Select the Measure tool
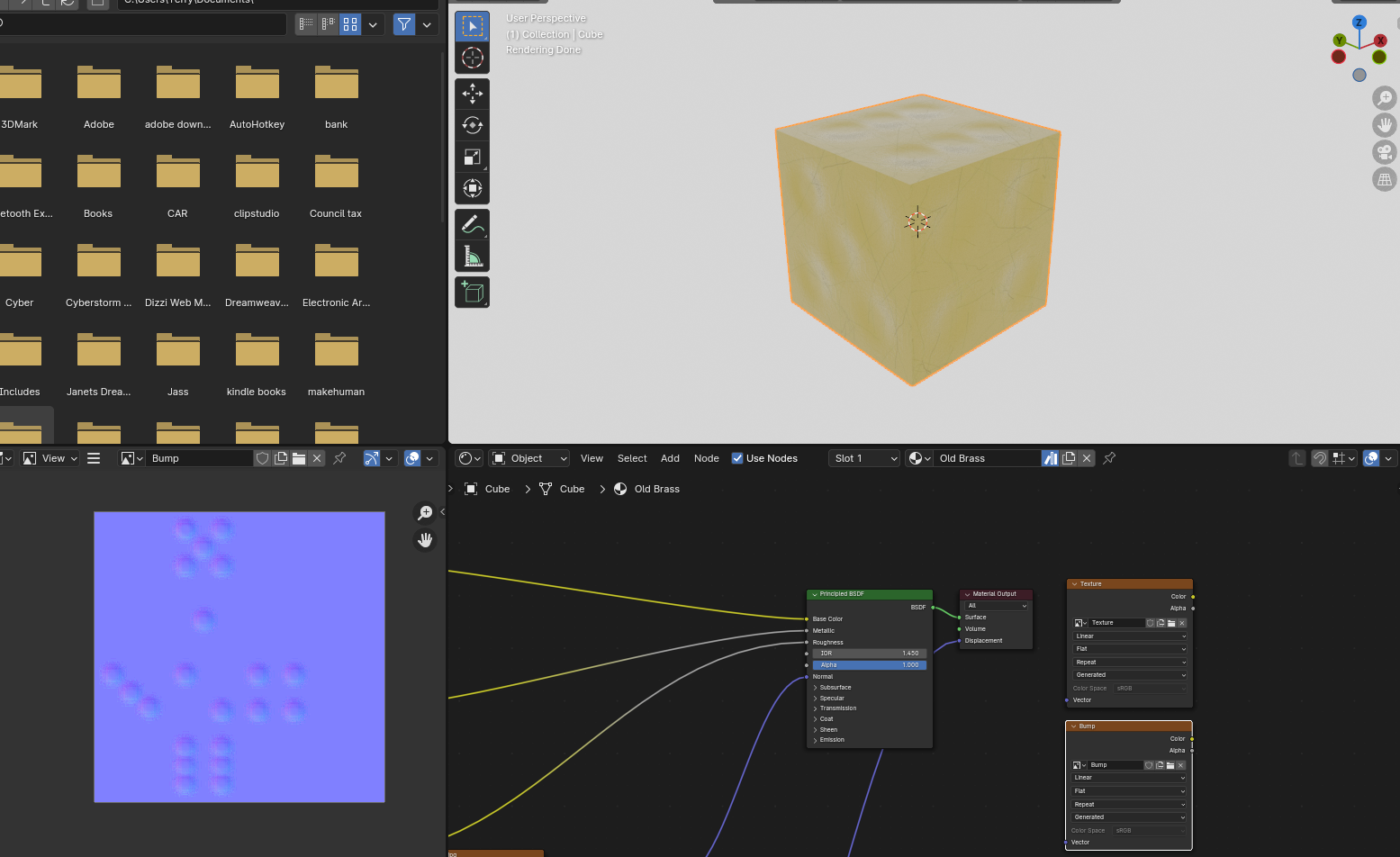 [472, 256]
